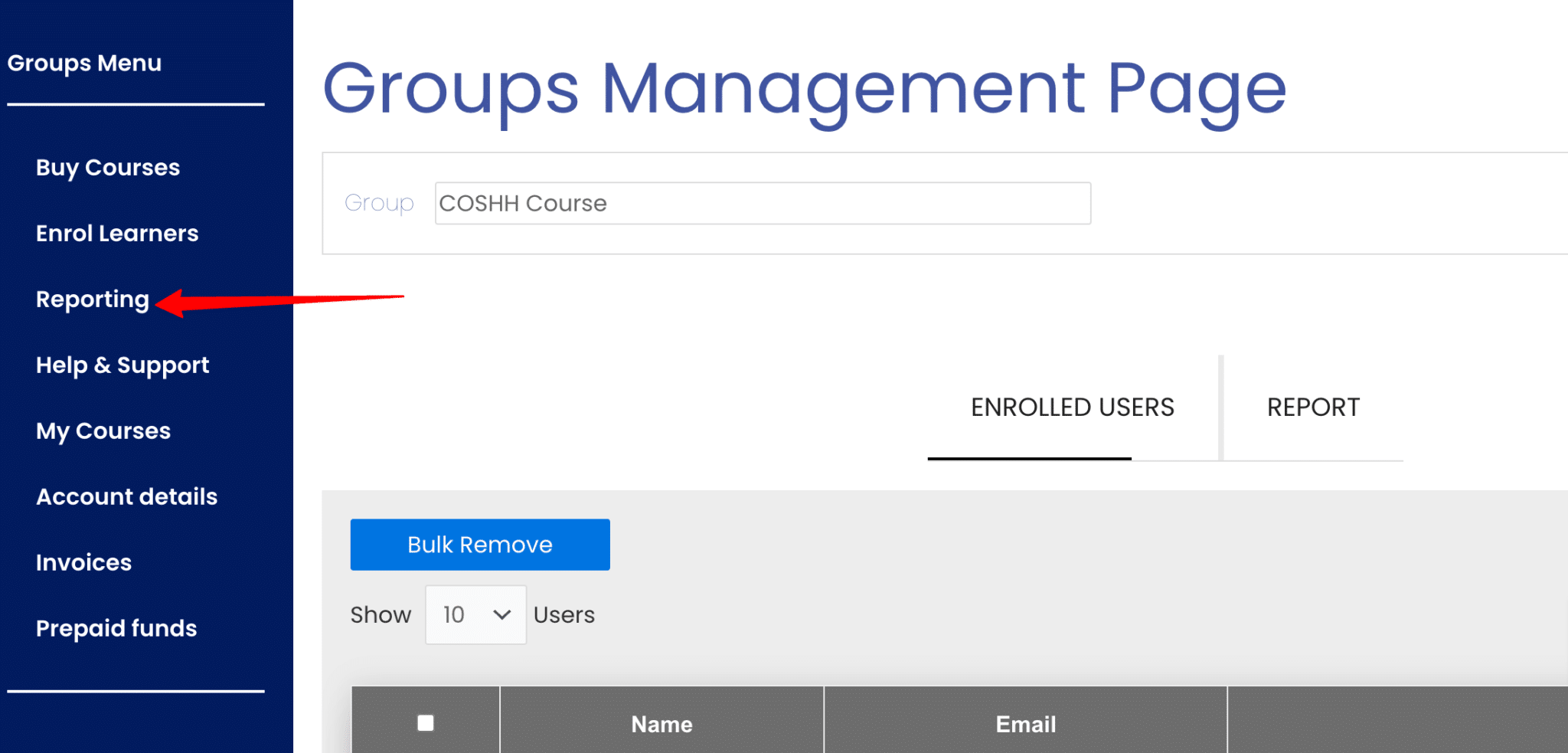The image size is (1568, 753).
Task: Switch to the Enrolled Users tab
Action: click(1072, 408)
